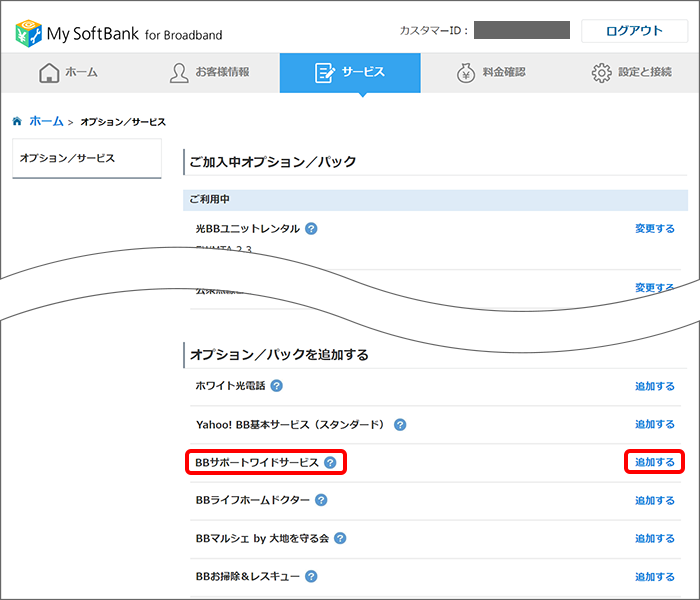This screenshot has width=700, height=600.
Task: Click the document-pencil icon in the サービス tab
Action: tap(325, 73)
